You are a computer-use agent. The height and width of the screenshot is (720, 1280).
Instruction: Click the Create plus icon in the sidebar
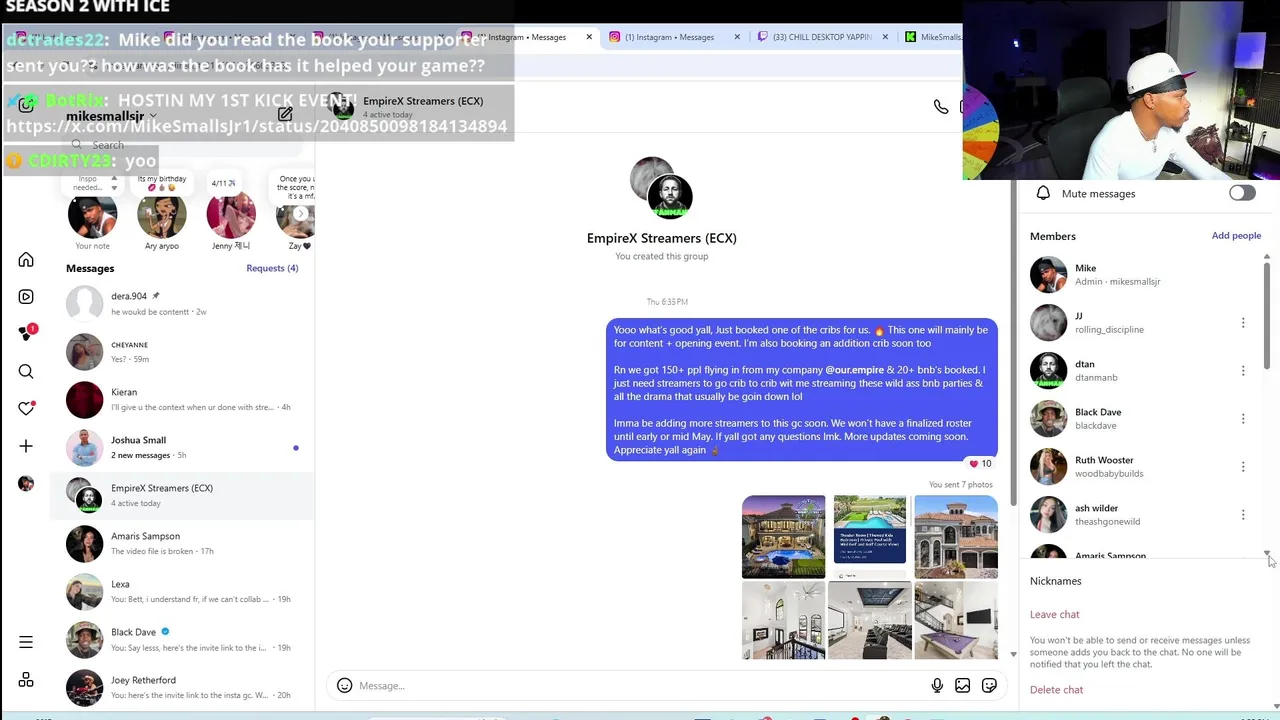pyautogui.click(x=26, y=446)
